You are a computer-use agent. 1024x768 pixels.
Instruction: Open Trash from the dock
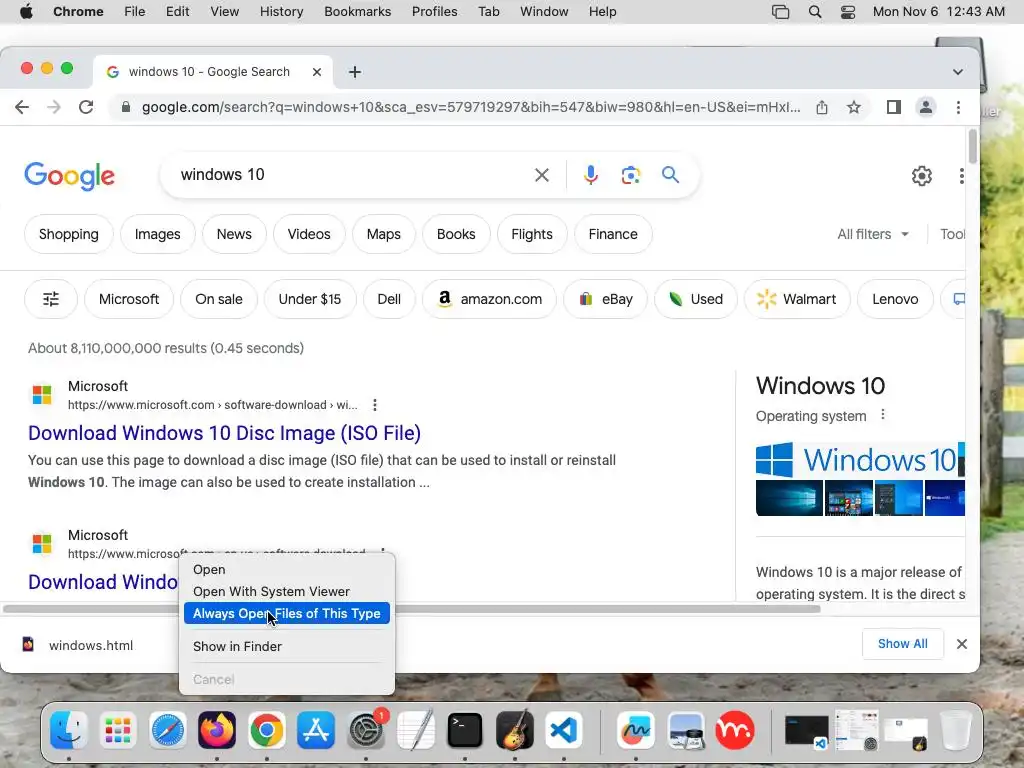pos(956,729)
